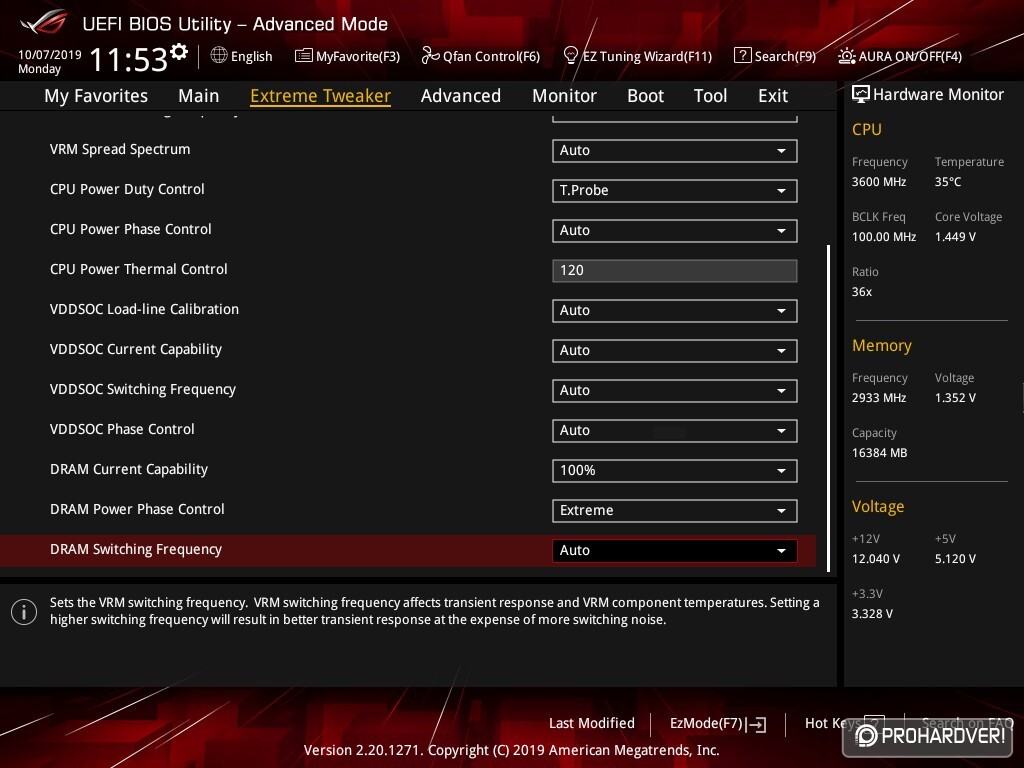Switch to the Boot tab
The image size is (1024, 768).
[x=645, y=96]
